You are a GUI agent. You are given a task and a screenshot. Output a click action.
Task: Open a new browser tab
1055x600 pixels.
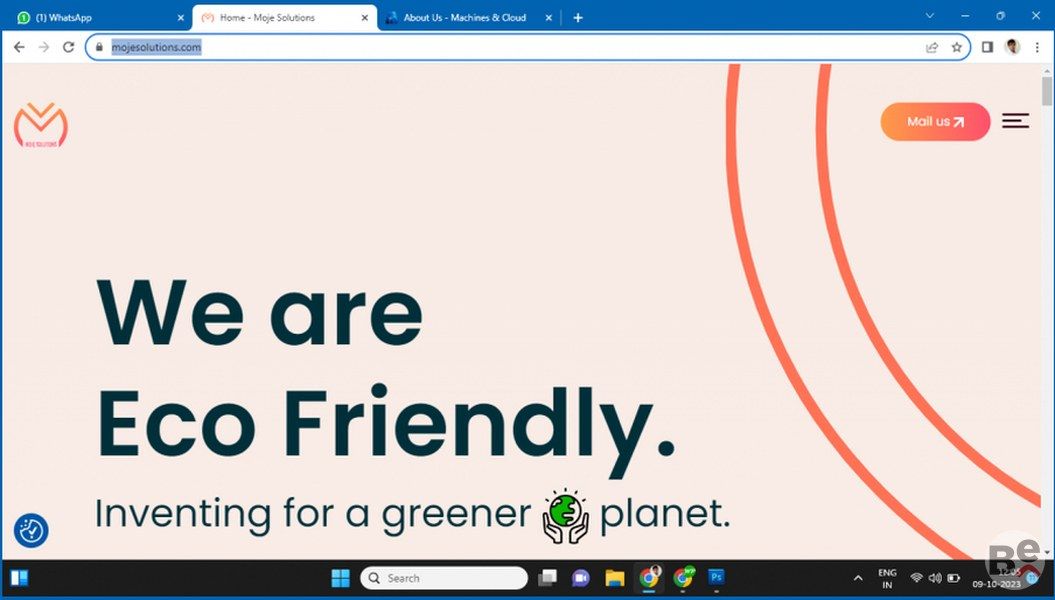[578, 17]
